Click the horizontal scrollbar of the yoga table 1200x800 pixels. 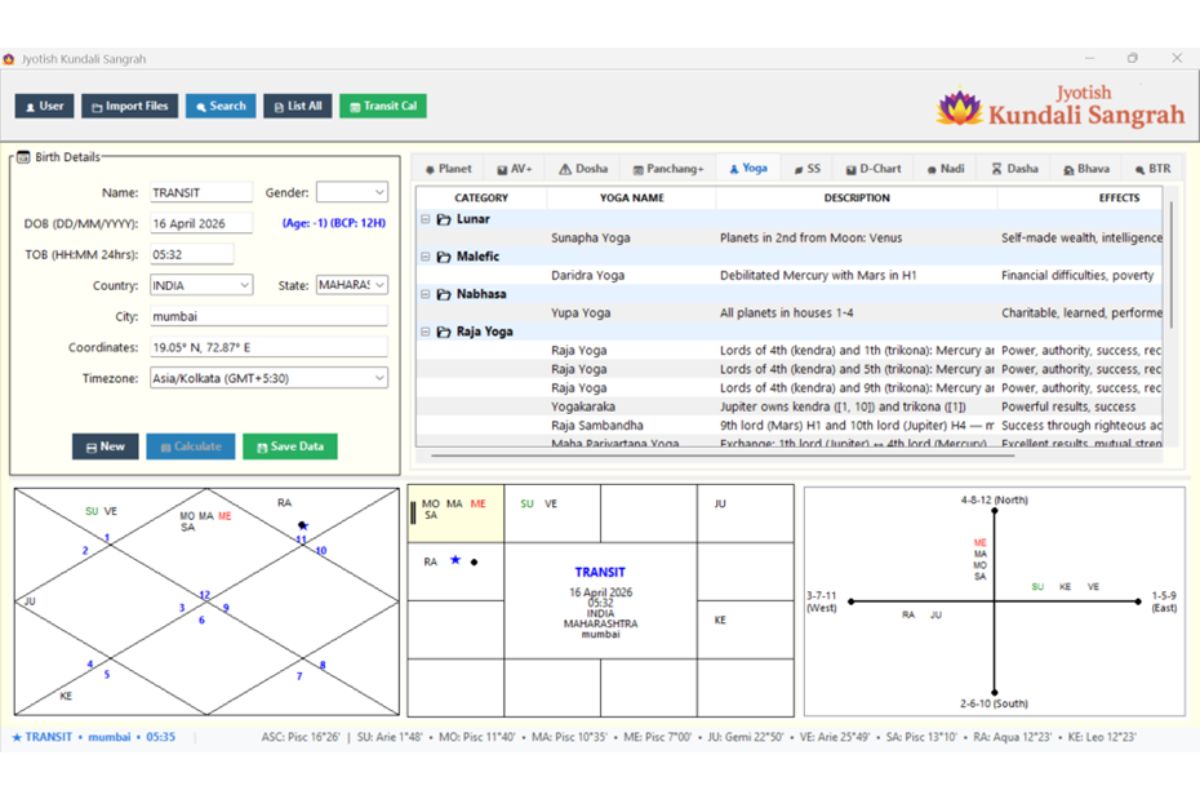723,456
